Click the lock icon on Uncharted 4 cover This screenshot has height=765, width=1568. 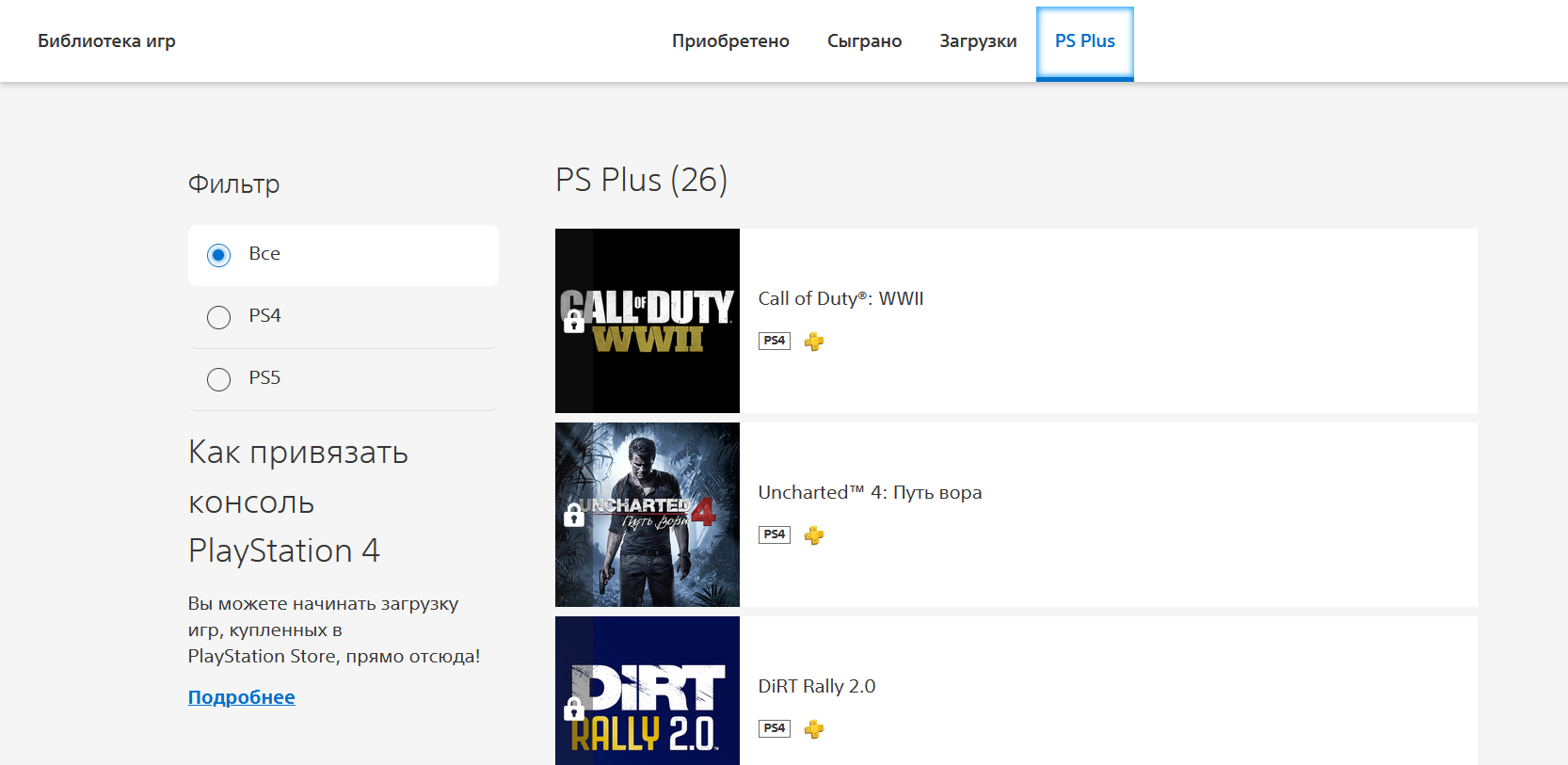click(574, 515)
